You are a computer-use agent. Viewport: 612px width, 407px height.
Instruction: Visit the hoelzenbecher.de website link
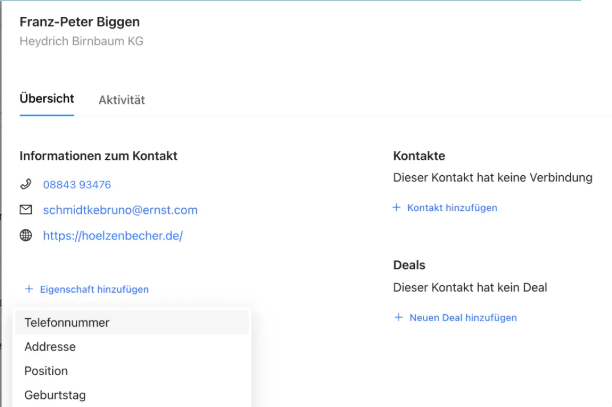(113, 236)
